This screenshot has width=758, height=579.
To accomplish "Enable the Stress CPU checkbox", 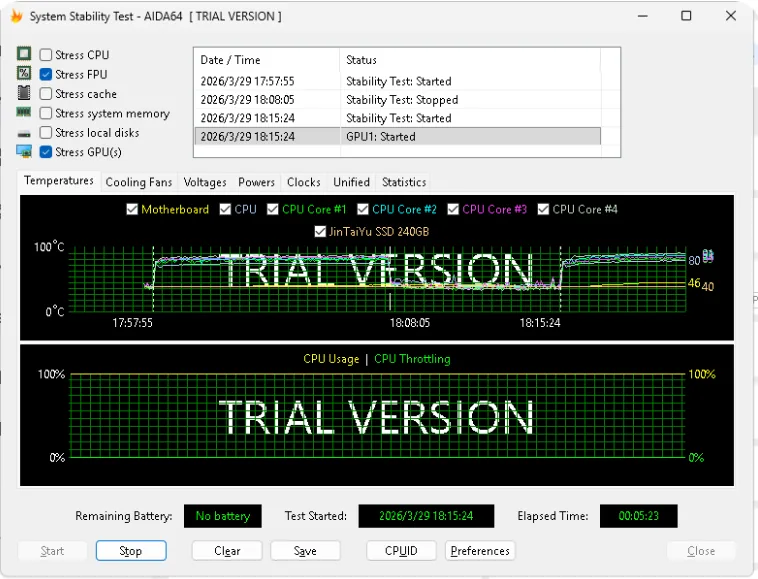I will [x=46, y=55].
